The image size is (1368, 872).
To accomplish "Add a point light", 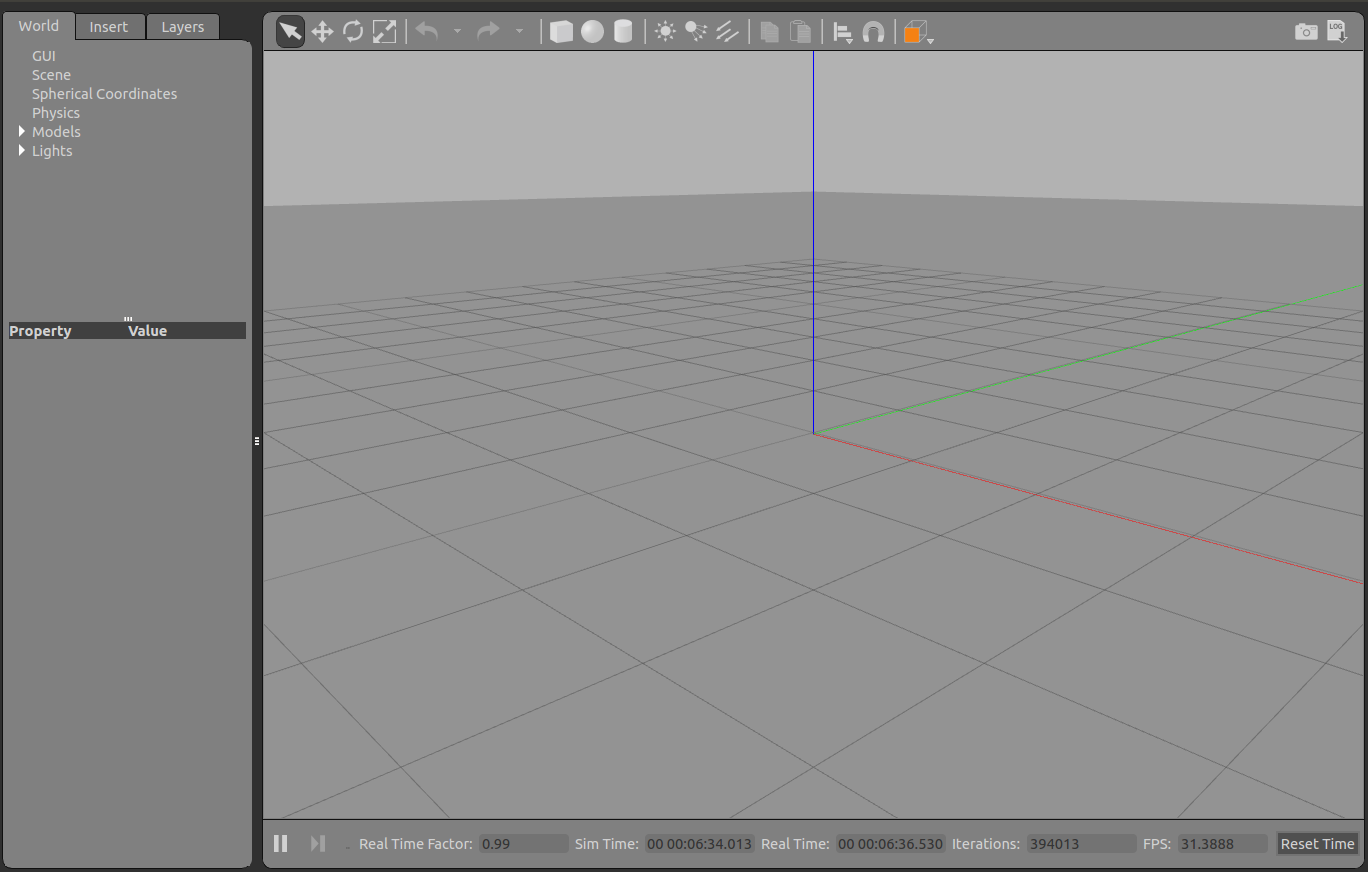I will click(665, 32).
